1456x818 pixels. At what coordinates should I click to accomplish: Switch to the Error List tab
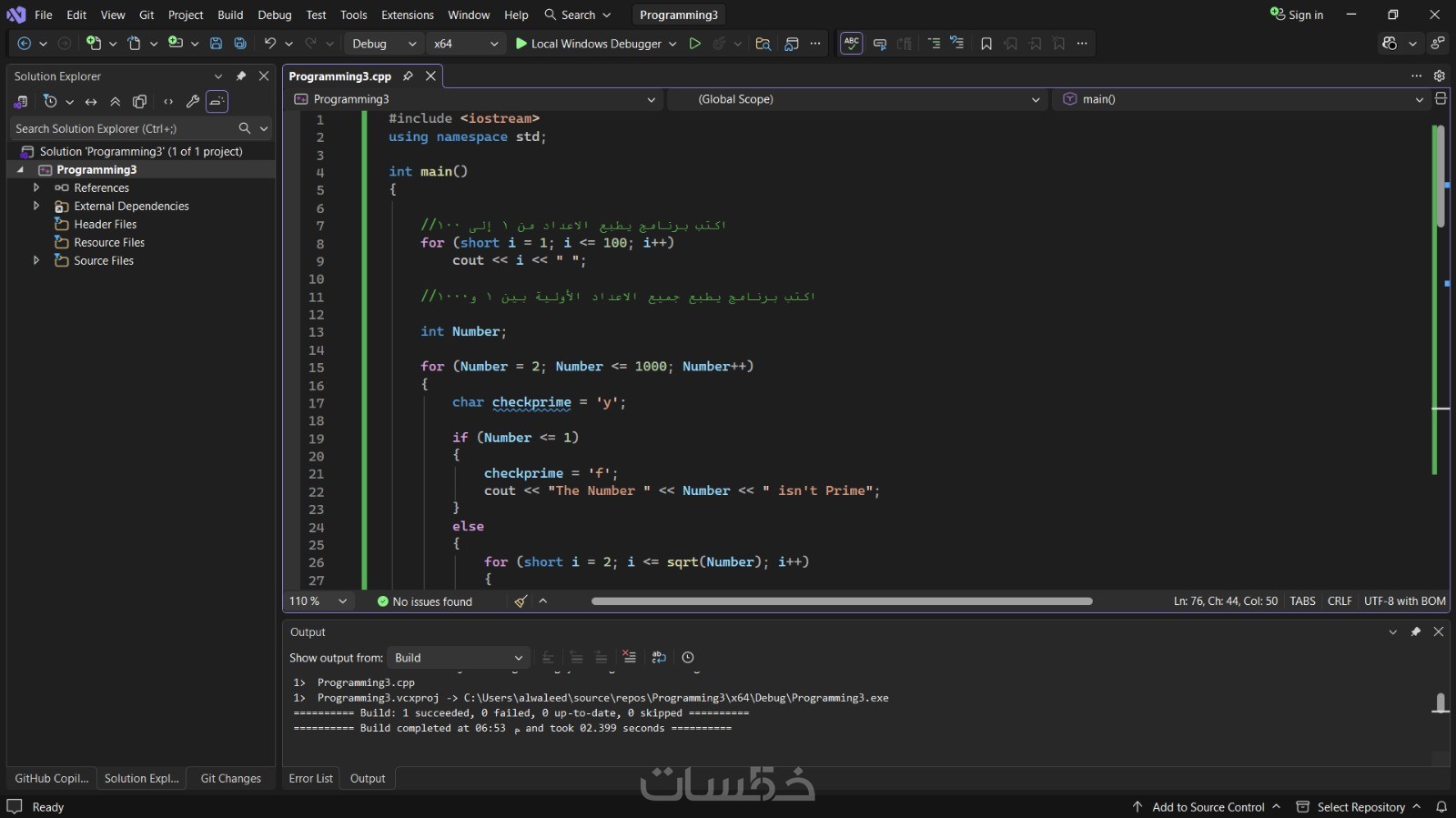(310, 778)
